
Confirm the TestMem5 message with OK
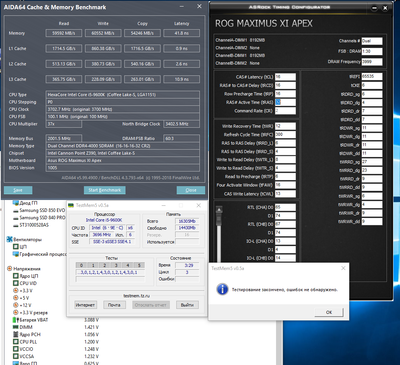click(x=329, y=312)
